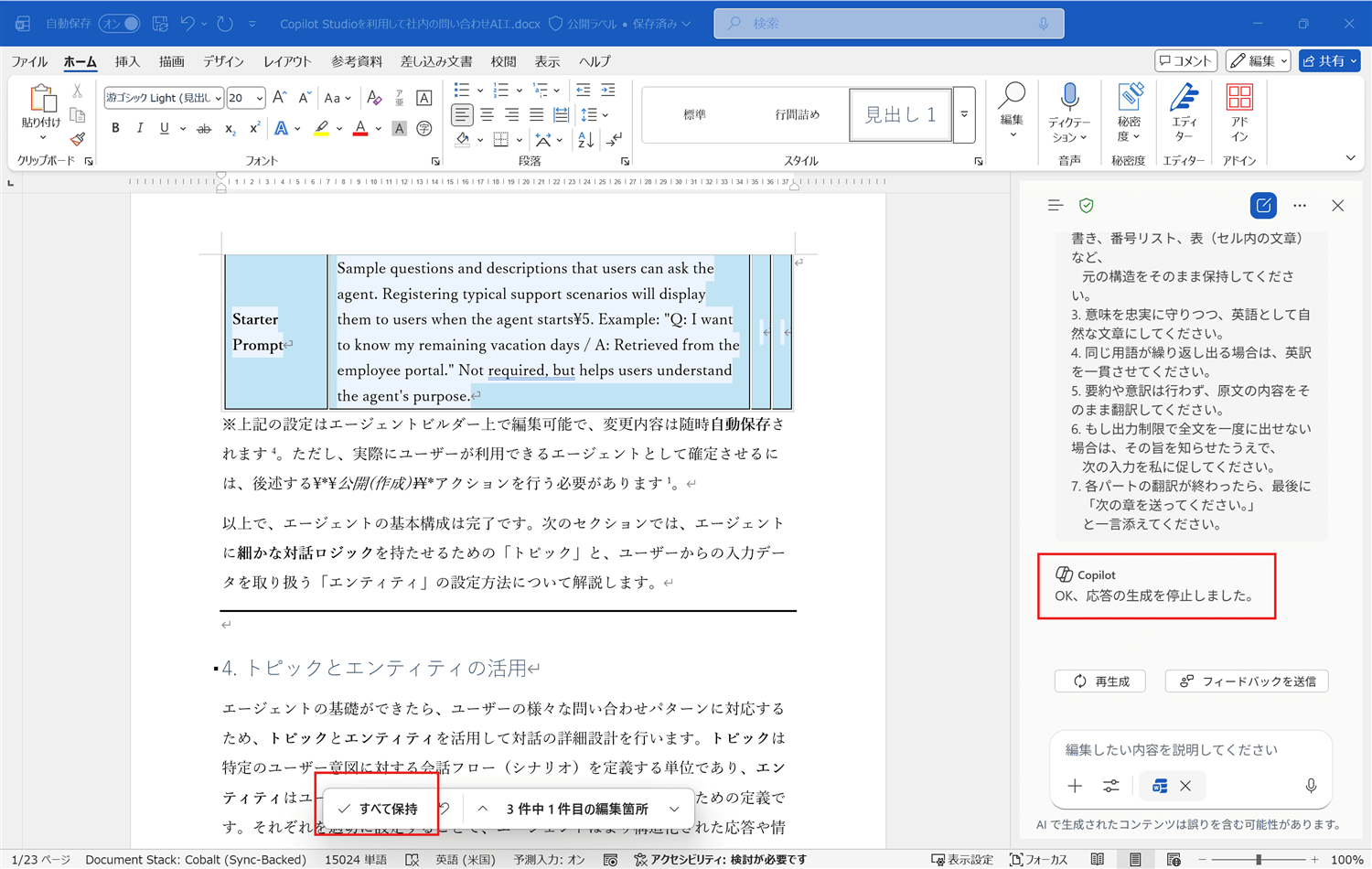Add attachment with the plus icon
Screen dimensions: 1372x869
tap(1075, 786)
